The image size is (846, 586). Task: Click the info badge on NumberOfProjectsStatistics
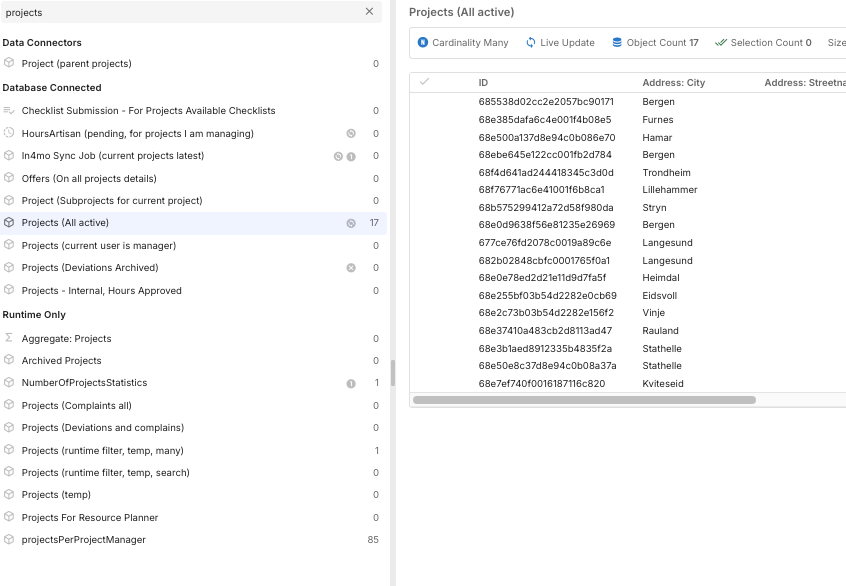coord(351,383)
